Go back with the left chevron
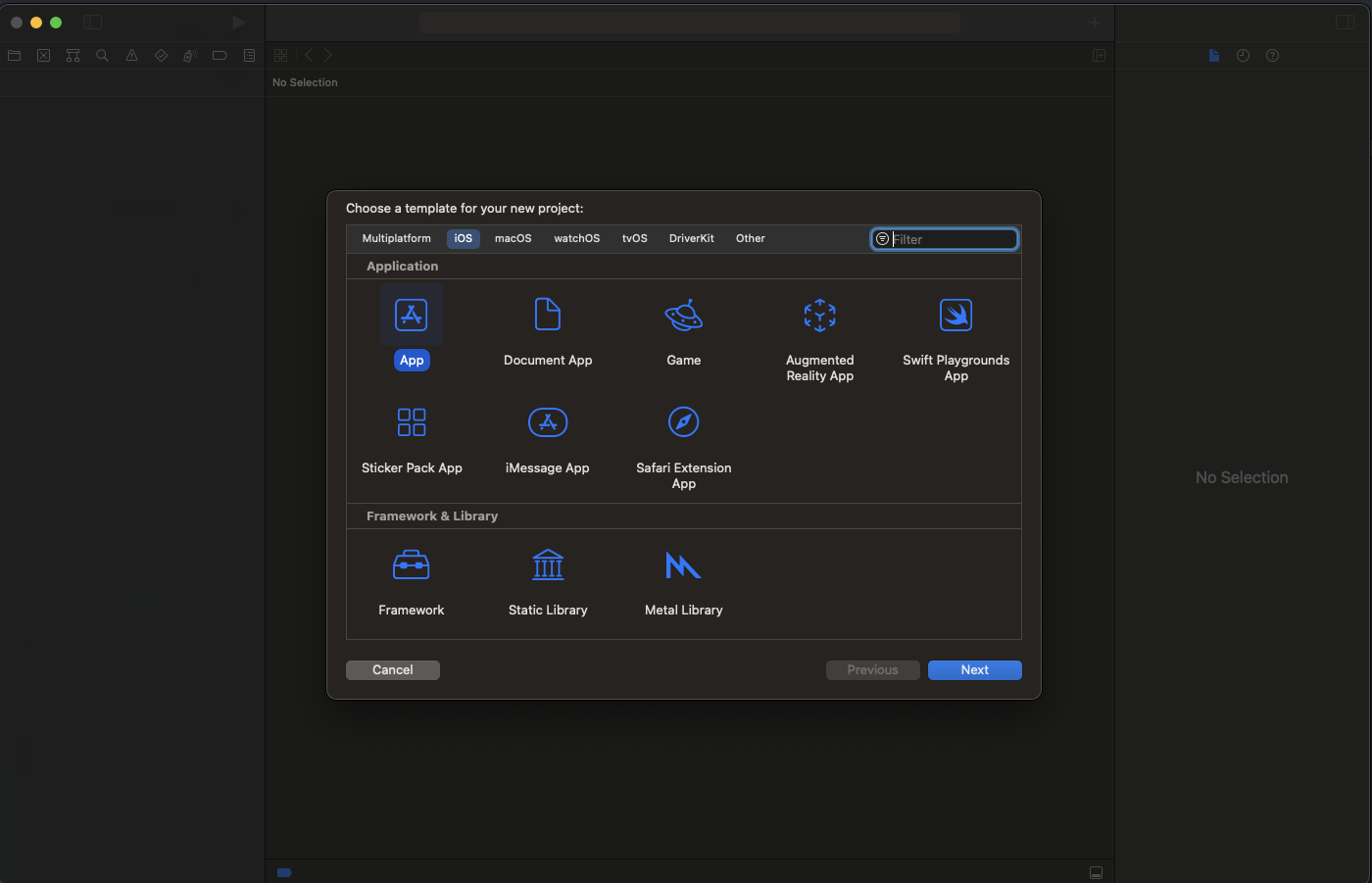Screen dimensions: 1372x883 [309, 56]
